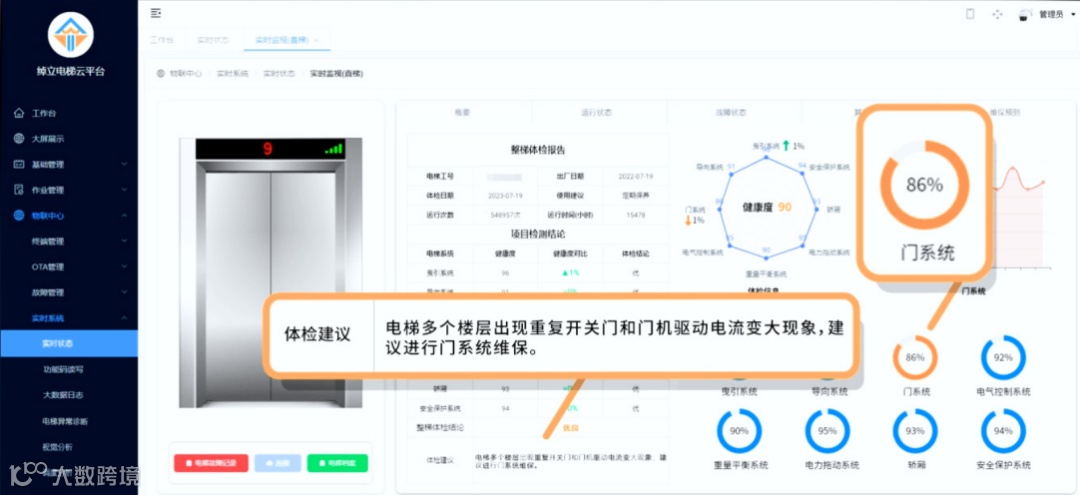Click the 运行次数 value 548957次
Image resolution: width=1080 pixels, height=495 pixels.
pos(505,215)
